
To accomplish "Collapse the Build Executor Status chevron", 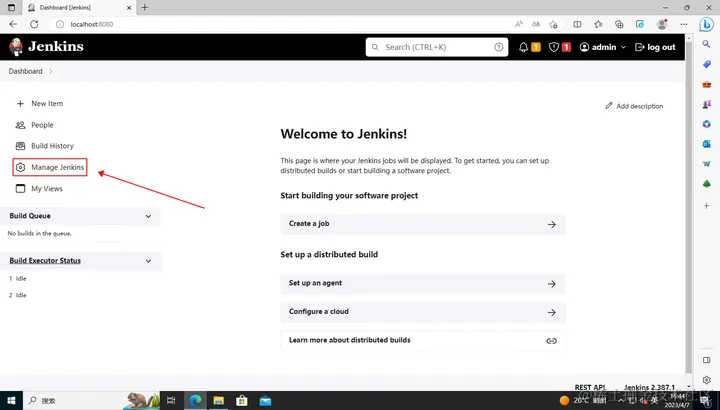I will pyautogui.click(x=148, y=261).
